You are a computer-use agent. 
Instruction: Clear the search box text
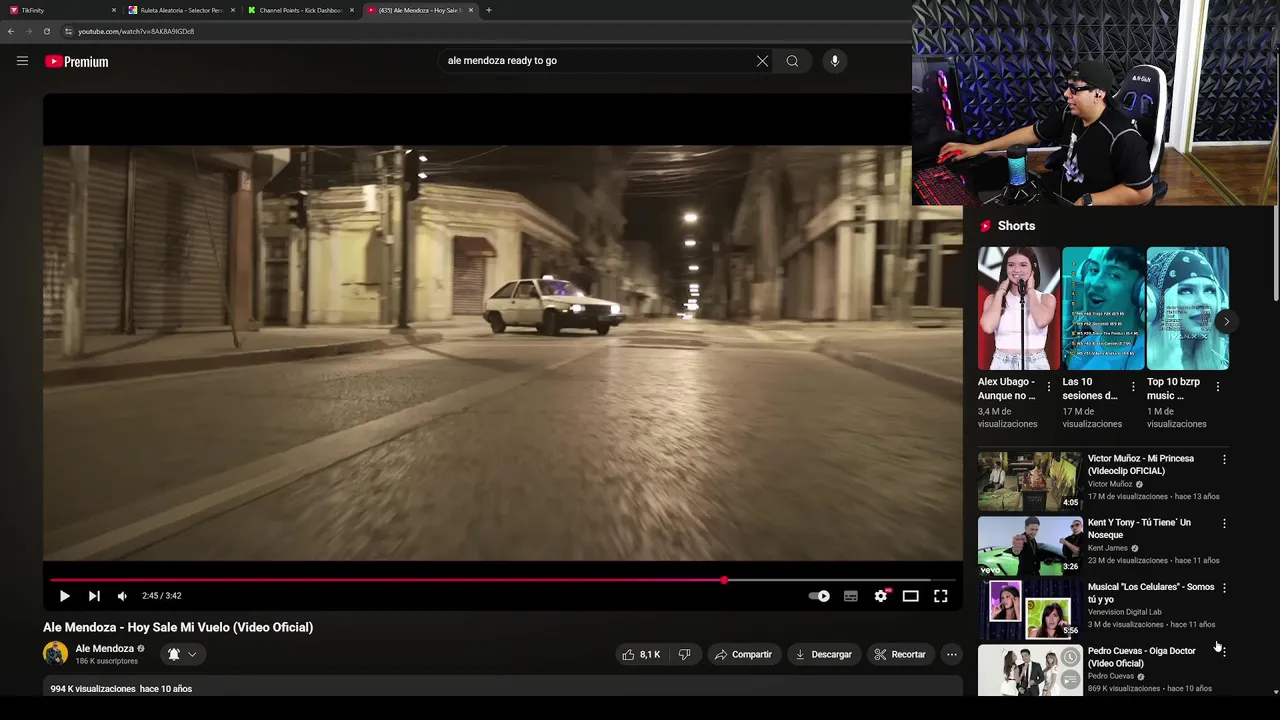pyautogui.click(x=762, y=61)
